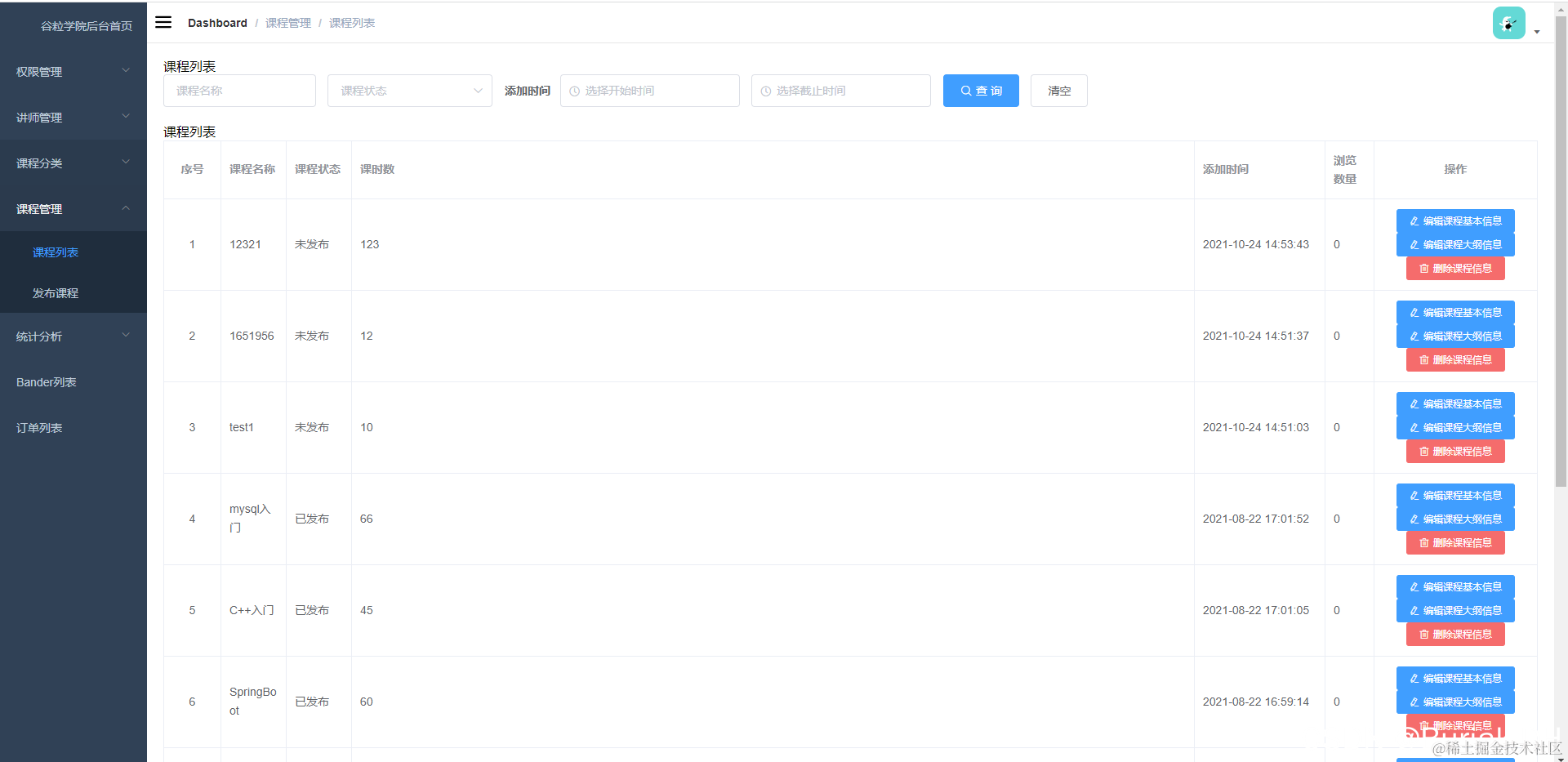Click 已发布 status of C++入门
Image resolution: width=1568 pixels, height=762 pixels.
click(x=312, y=610)
